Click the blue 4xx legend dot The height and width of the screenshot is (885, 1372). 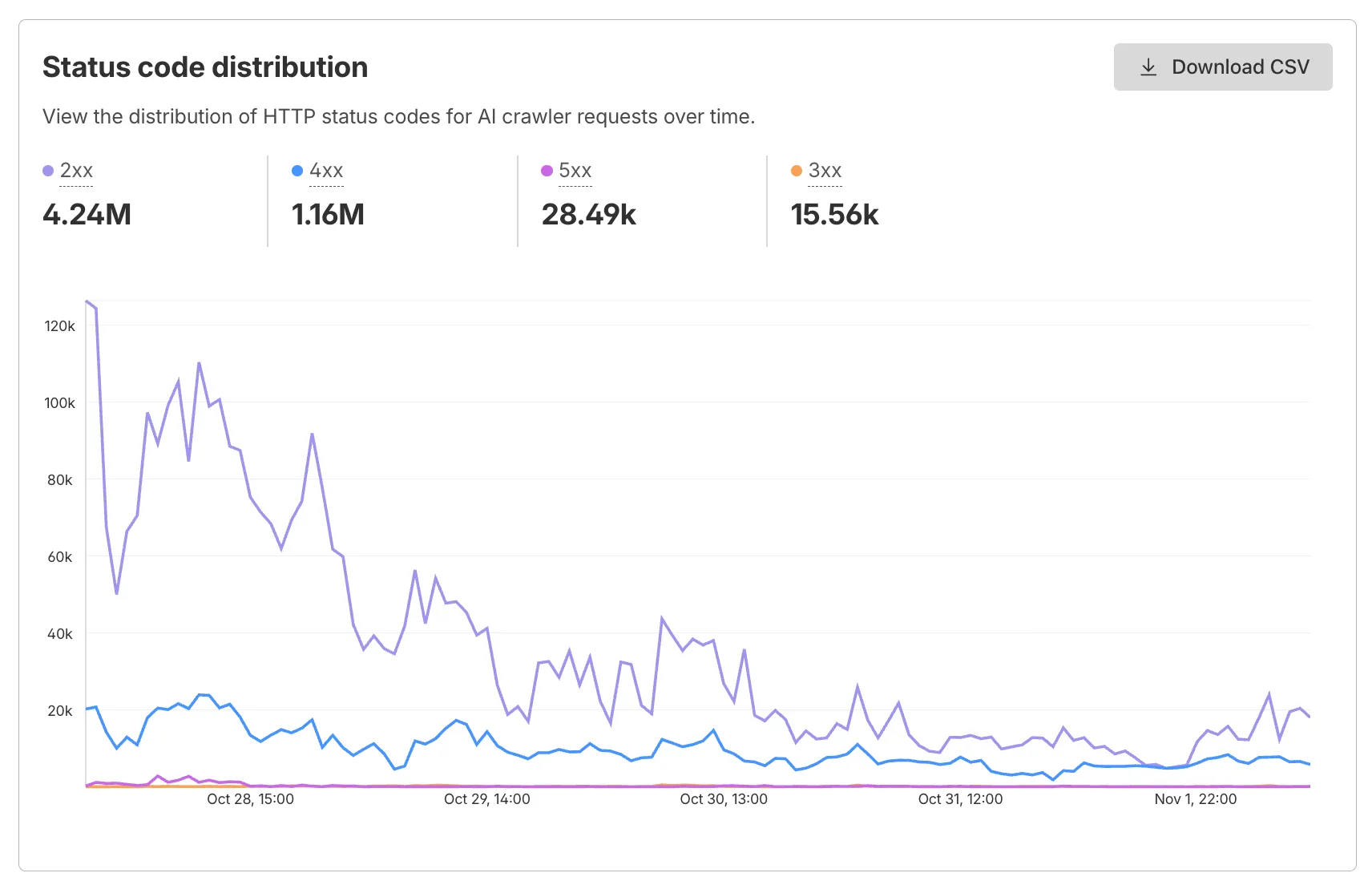(297, 170)
